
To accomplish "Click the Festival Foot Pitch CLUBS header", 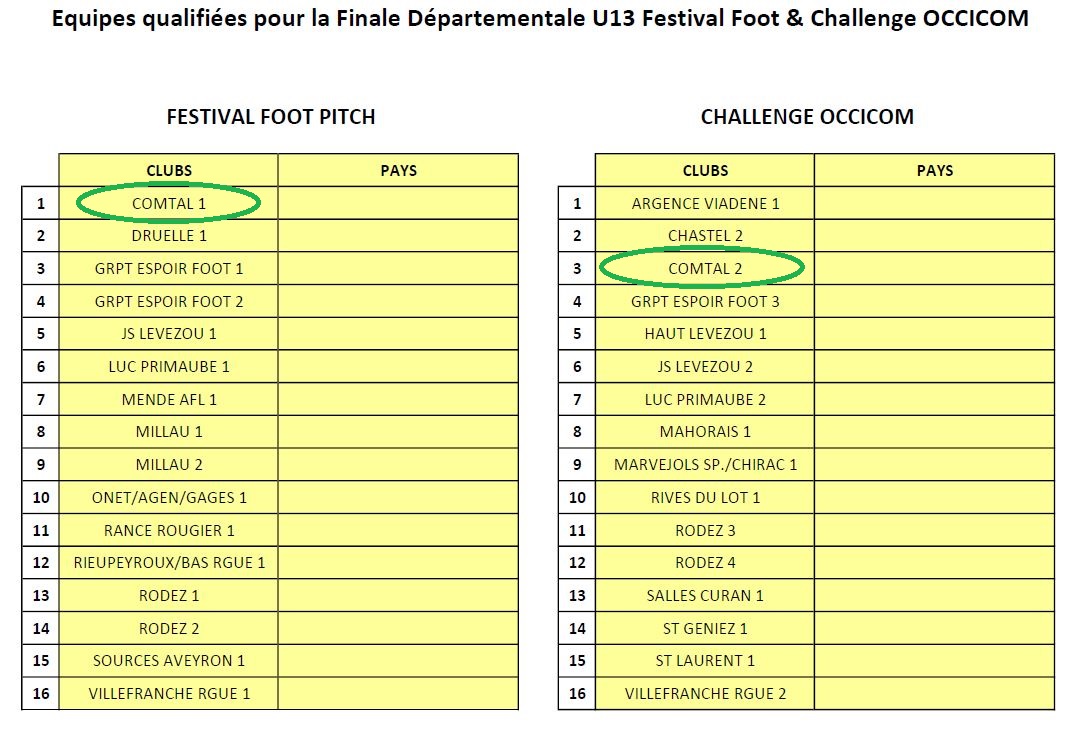I will [x=169, y=171].
